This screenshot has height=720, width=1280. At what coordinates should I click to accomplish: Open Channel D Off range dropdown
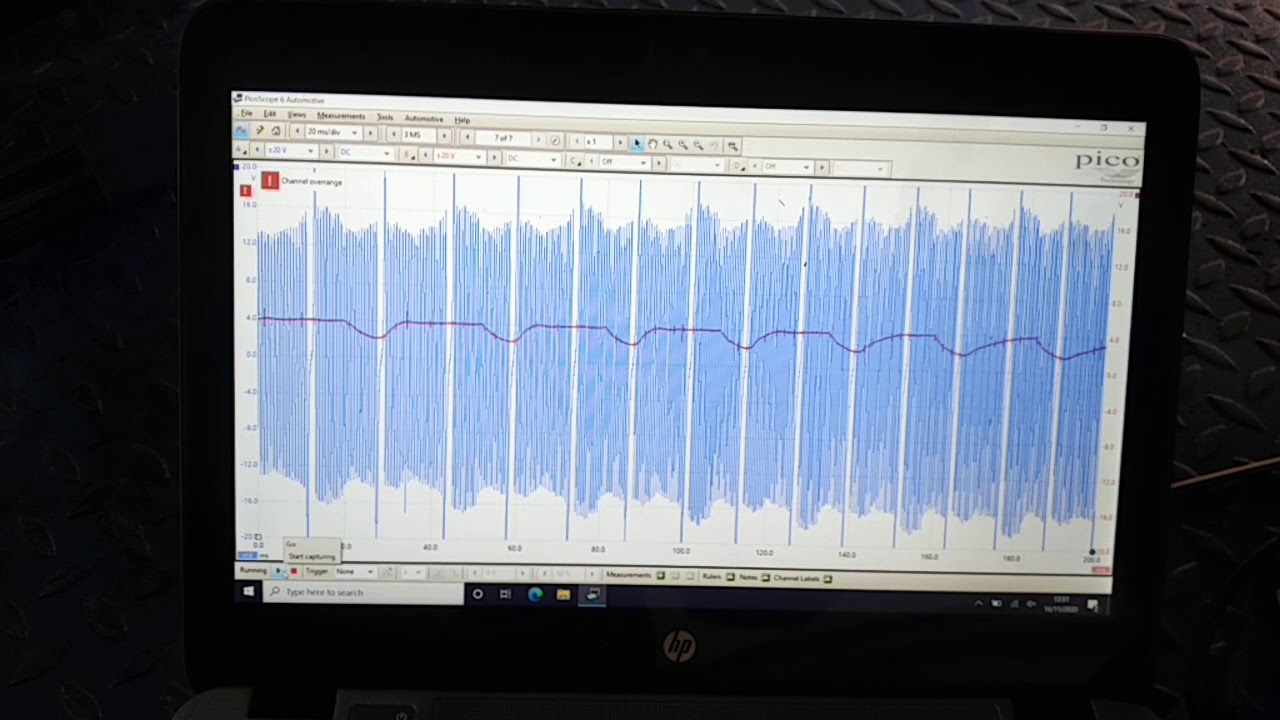pos(787,166)
